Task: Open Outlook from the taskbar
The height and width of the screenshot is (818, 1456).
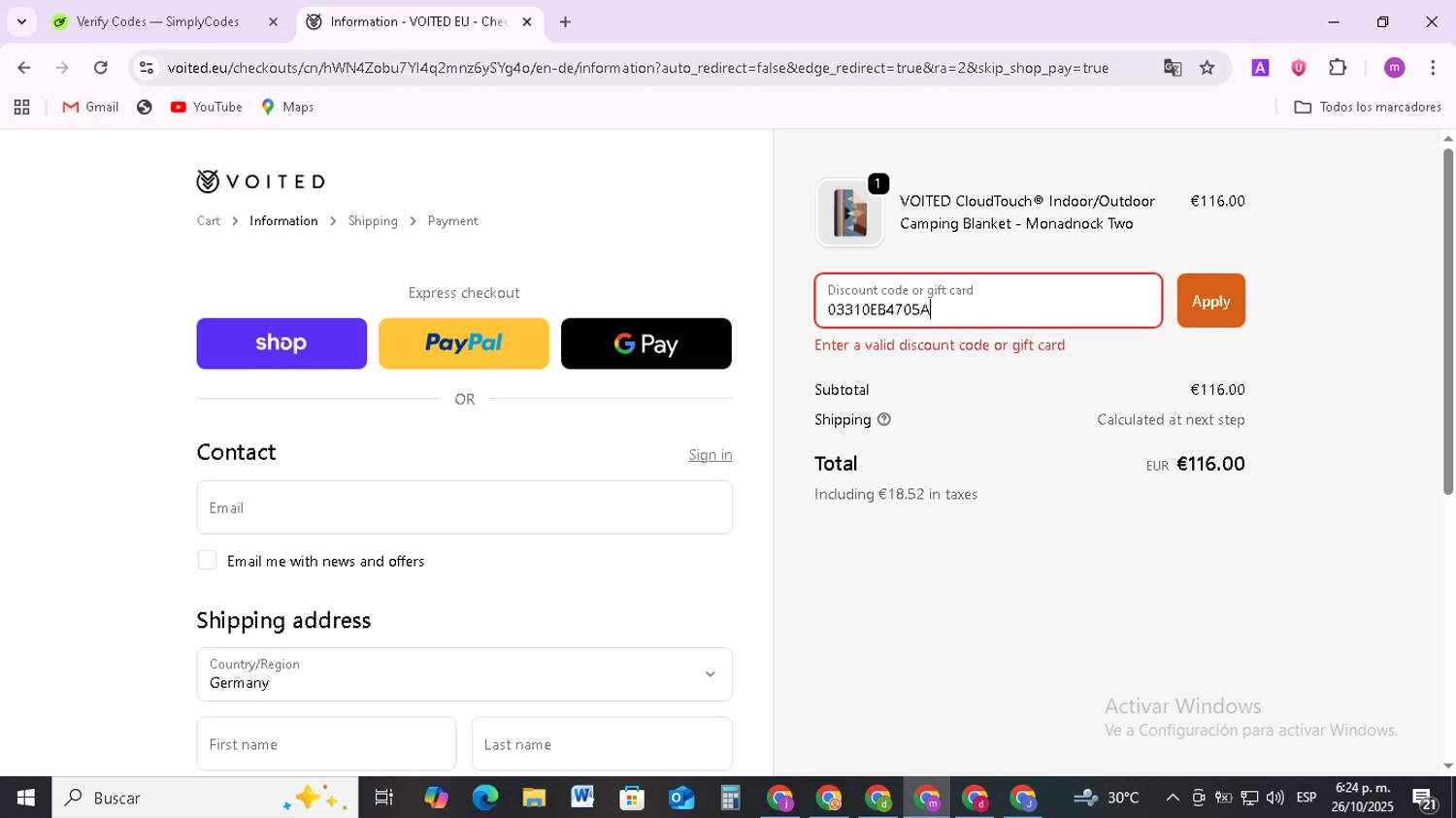Action: tap(681, 798)
